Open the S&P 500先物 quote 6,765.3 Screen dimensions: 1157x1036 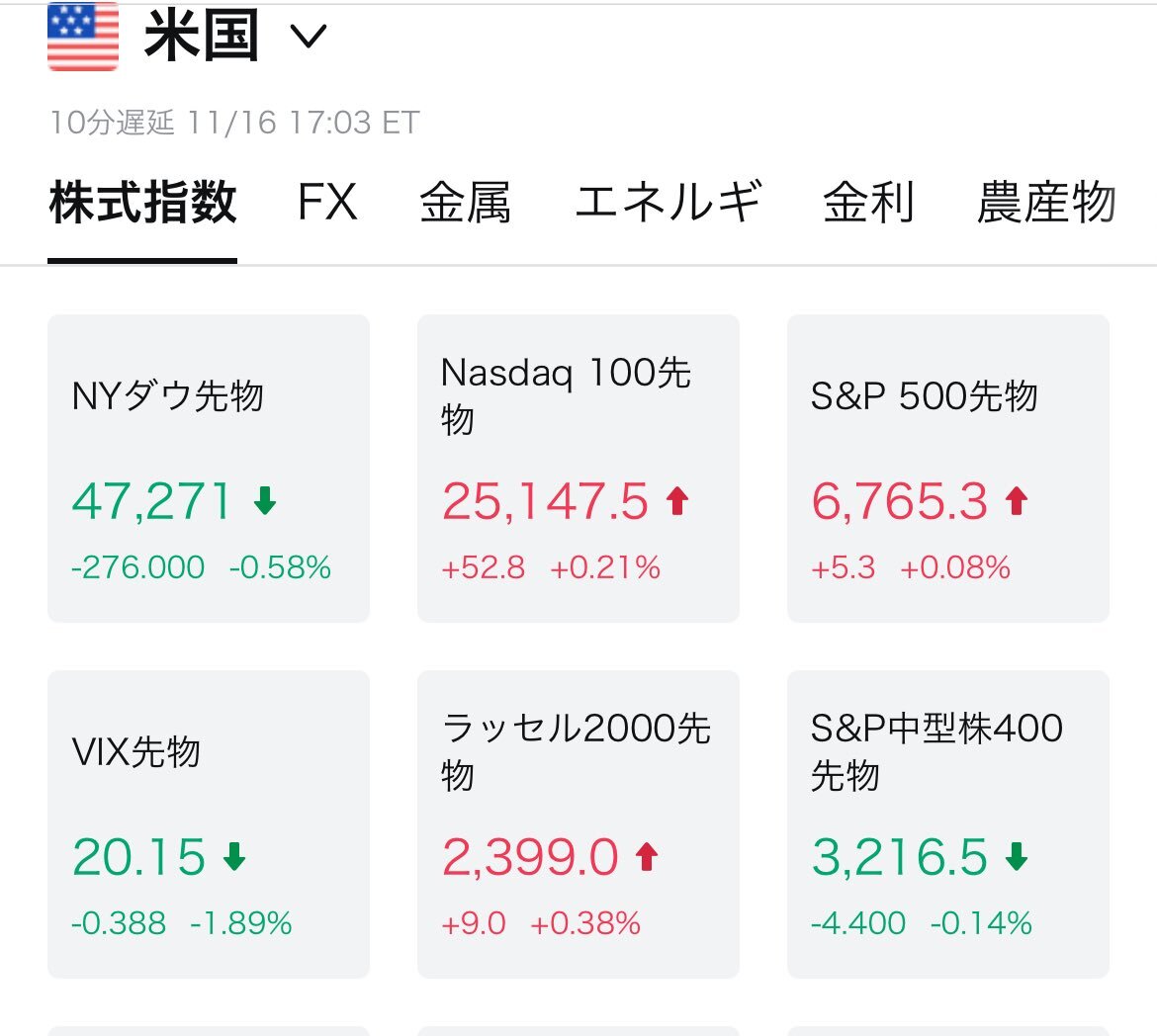click(900, 501)
